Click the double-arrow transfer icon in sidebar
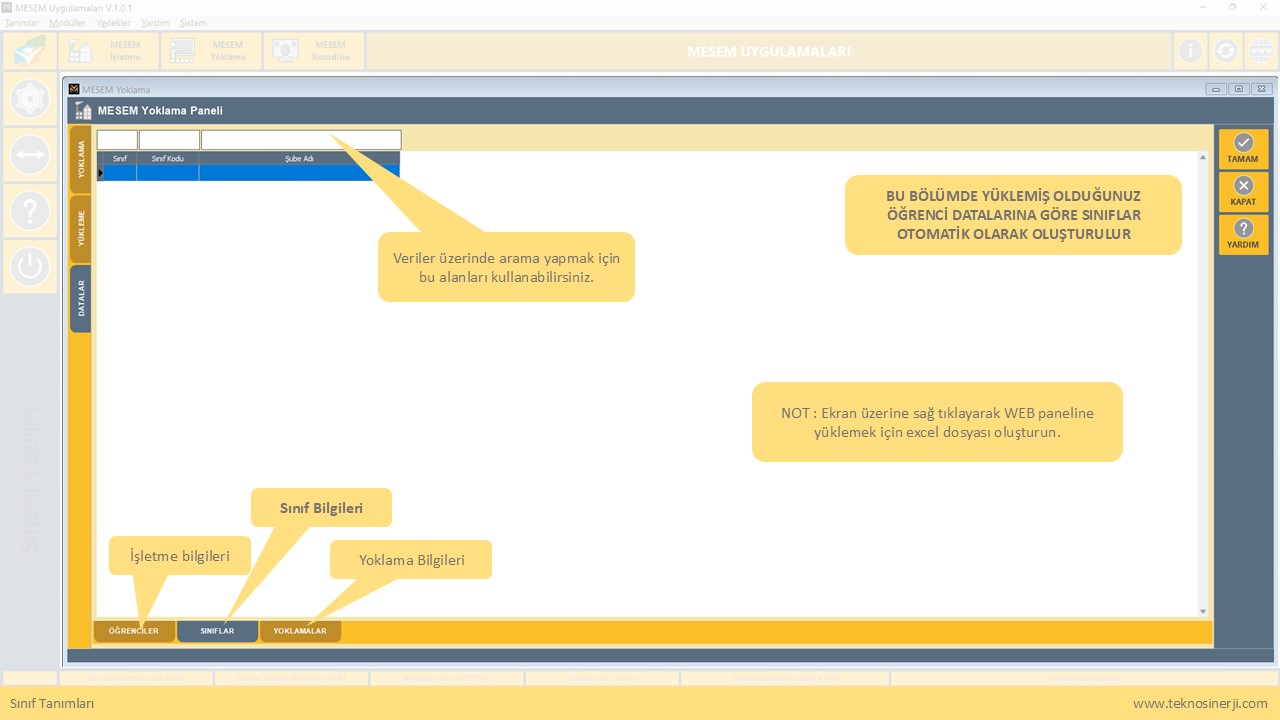Image resolution: width=1280 pixels, height=720 pixels. coord(30,155)
